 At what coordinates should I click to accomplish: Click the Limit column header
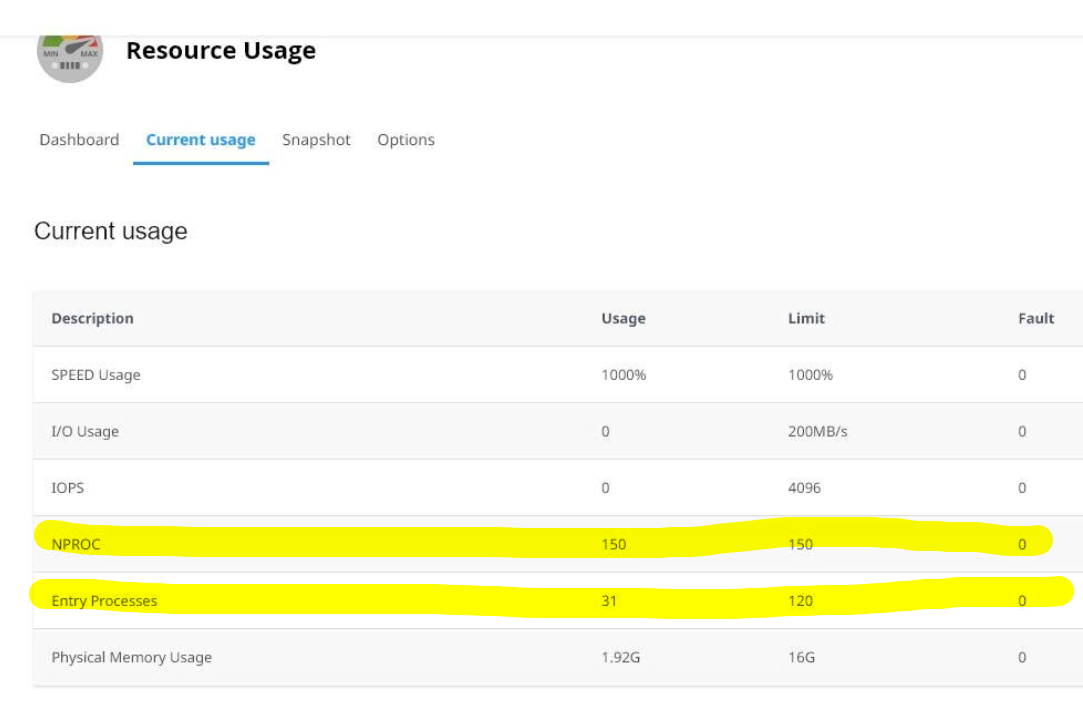806,318
